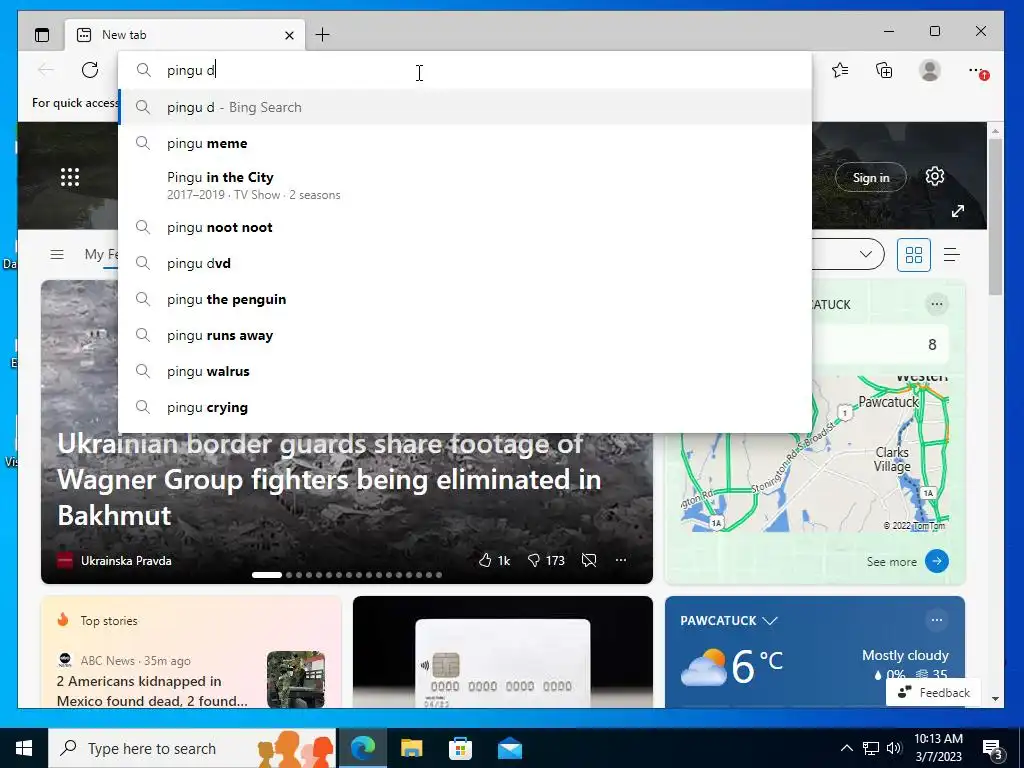Viewport: 1024px width, 768px height.
Task: Click the Sign in button
Action: pyautogui.click(x=871, y=178)
